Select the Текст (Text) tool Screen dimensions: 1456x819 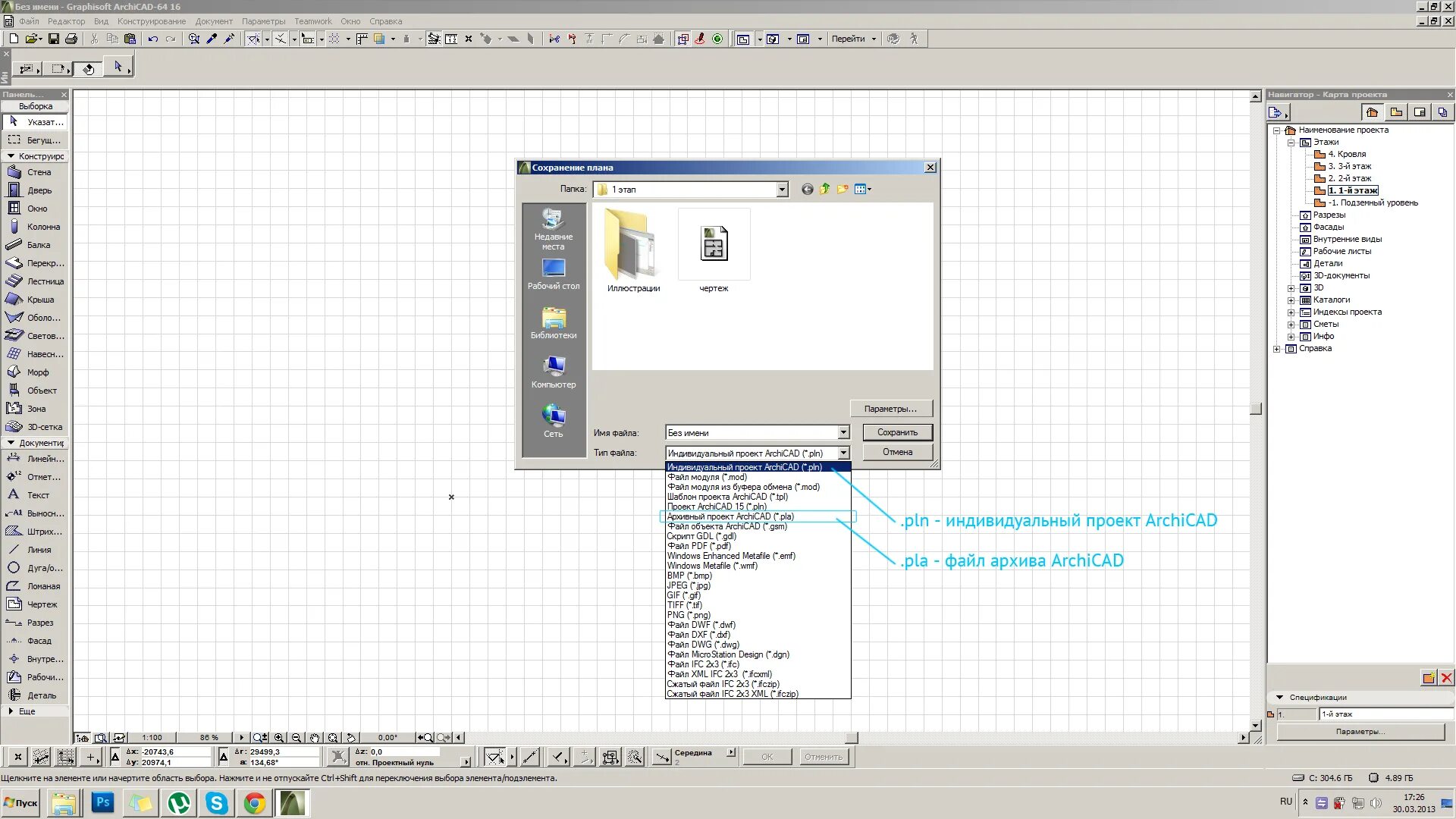tap(35, 495)
